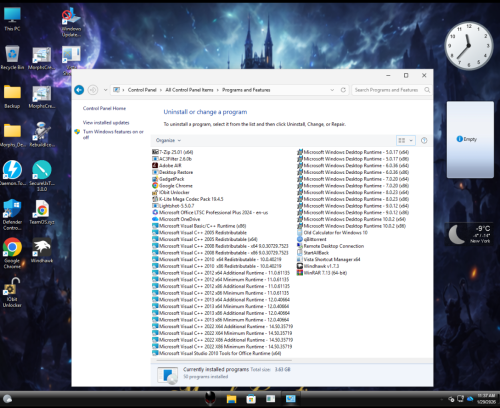This screenshot has width=500, height=408.
Task: Click the Forward arrow in Control Panel
Action: coord(93,90)
